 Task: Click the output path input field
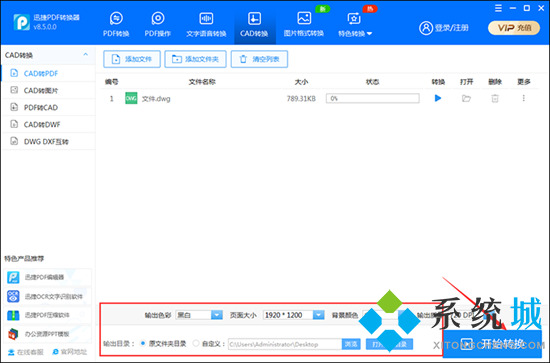tap(285, 344)
